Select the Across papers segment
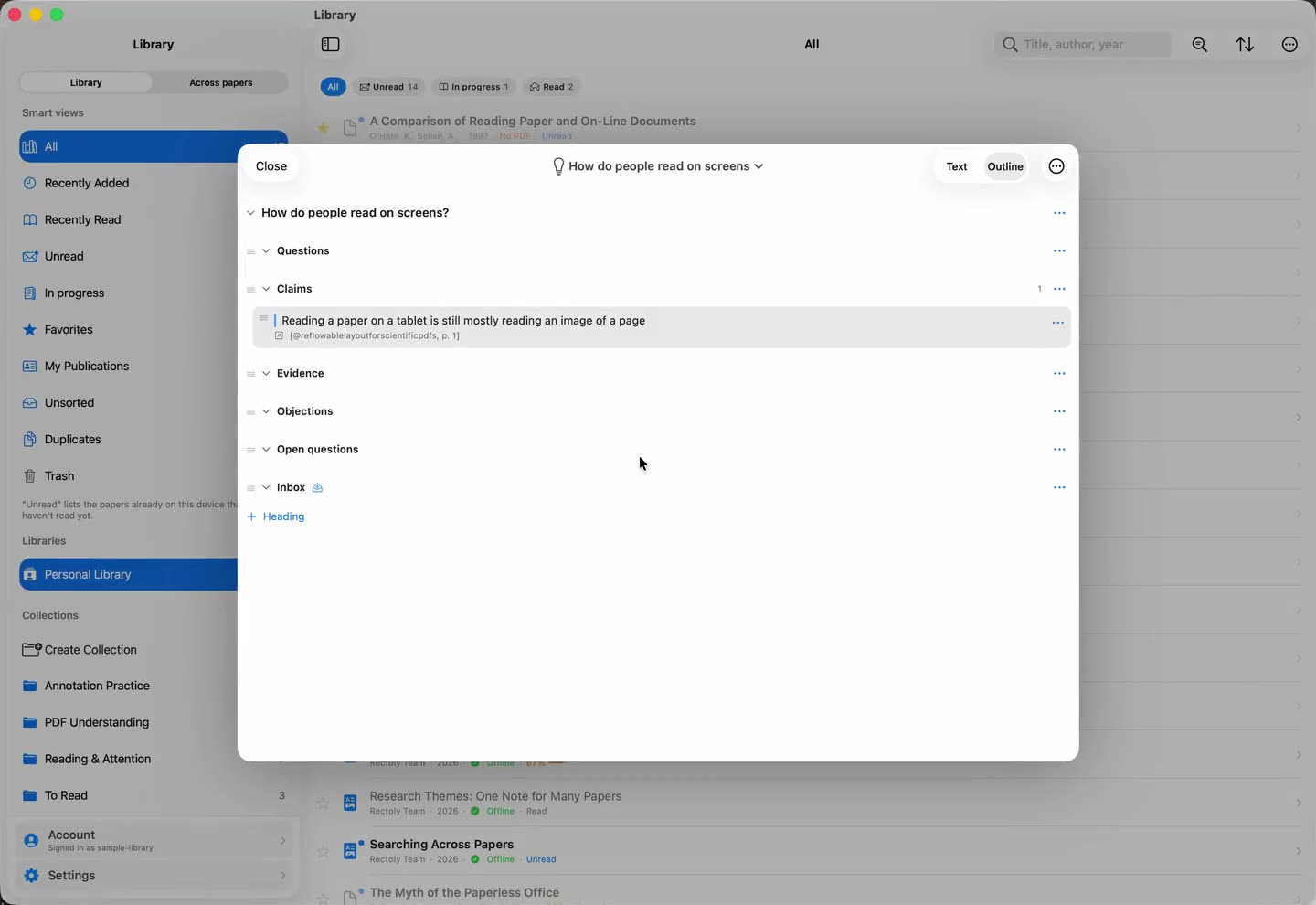 pyautogui.click(x=220, y=82)
